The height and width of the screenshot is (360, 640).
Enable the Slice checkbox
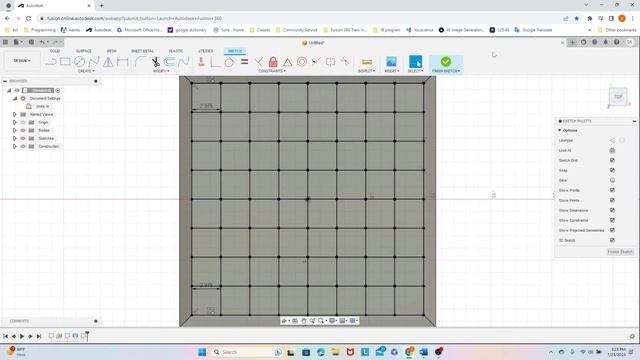[612, 180]
